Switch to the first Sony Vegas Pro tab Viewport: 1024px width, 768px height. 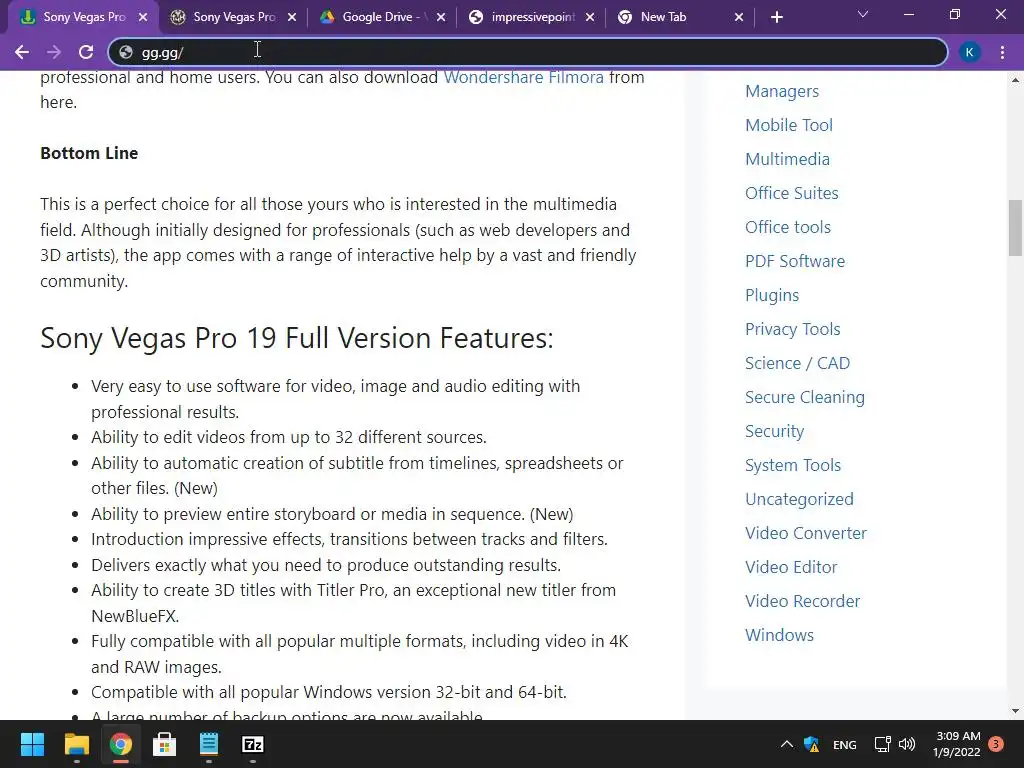pyautogui.click(x=84, y=17)
